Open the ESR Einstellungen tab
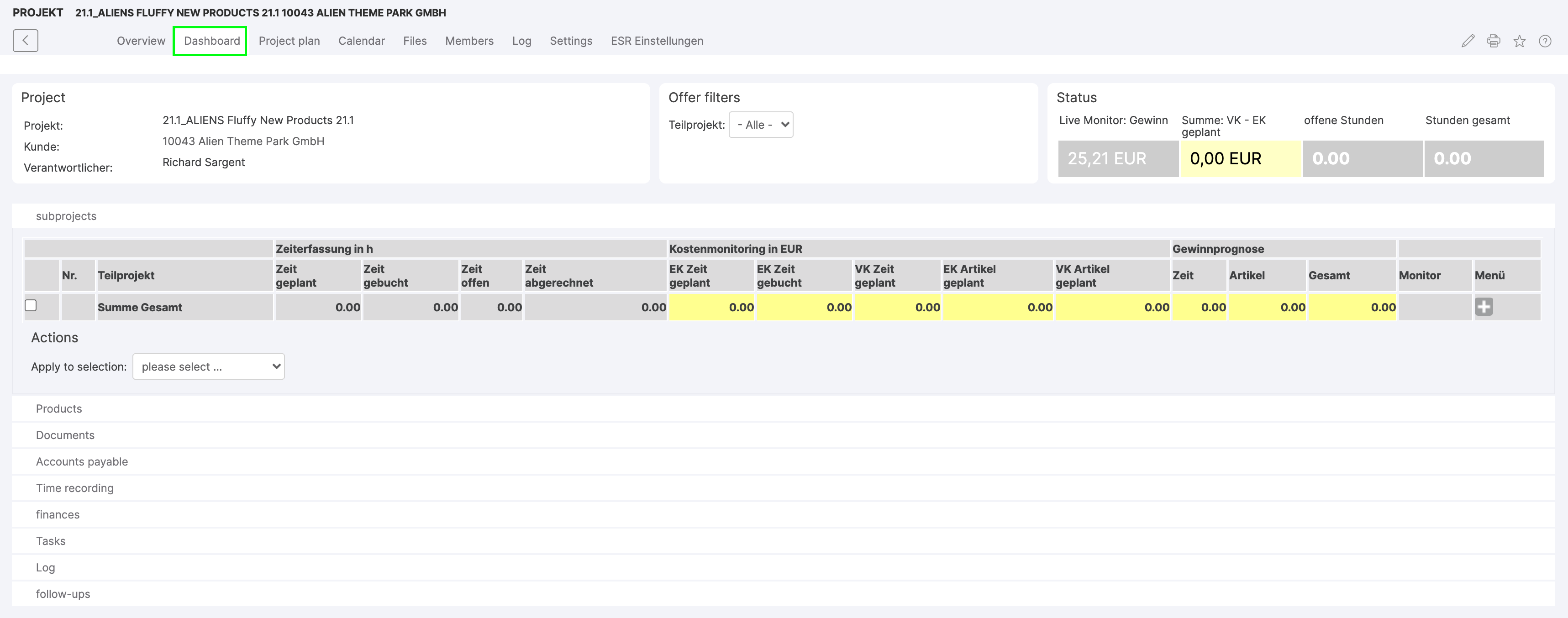The height and width of the screenshot is (618, 1568). 657,41
